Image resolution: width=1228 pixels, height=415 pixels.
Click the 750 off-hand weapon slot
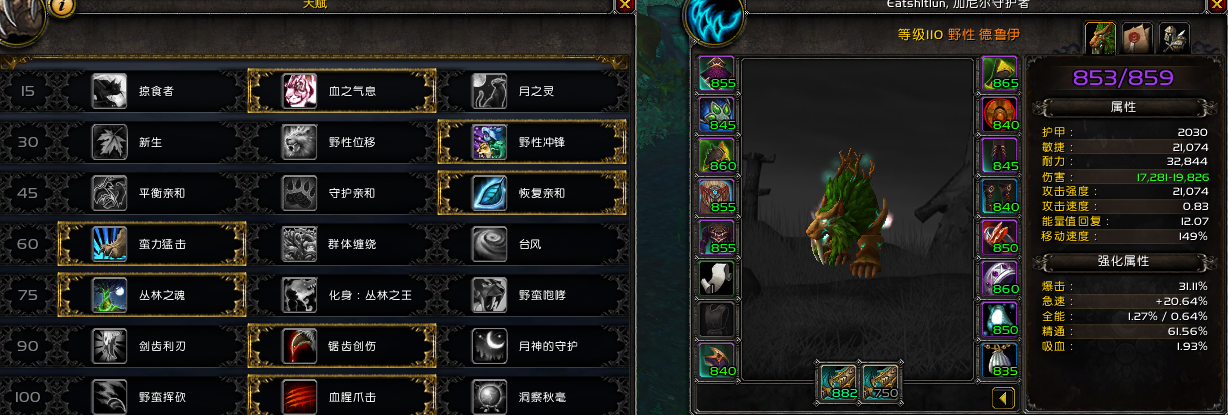[x=880, y=382]
